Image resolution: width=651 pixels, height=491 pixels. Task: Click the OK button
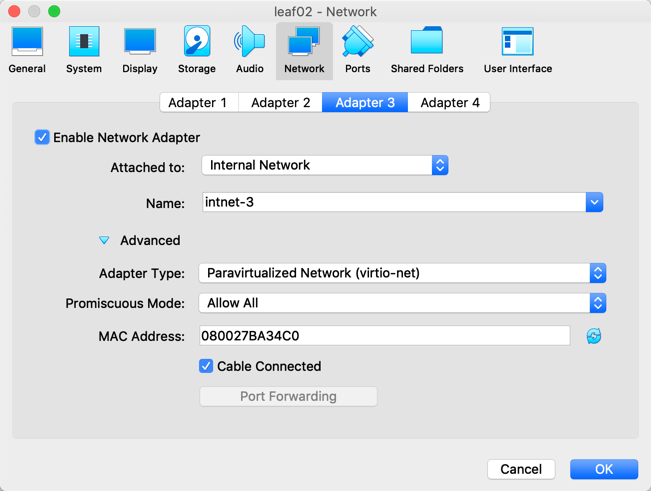[x=604, y=469]
